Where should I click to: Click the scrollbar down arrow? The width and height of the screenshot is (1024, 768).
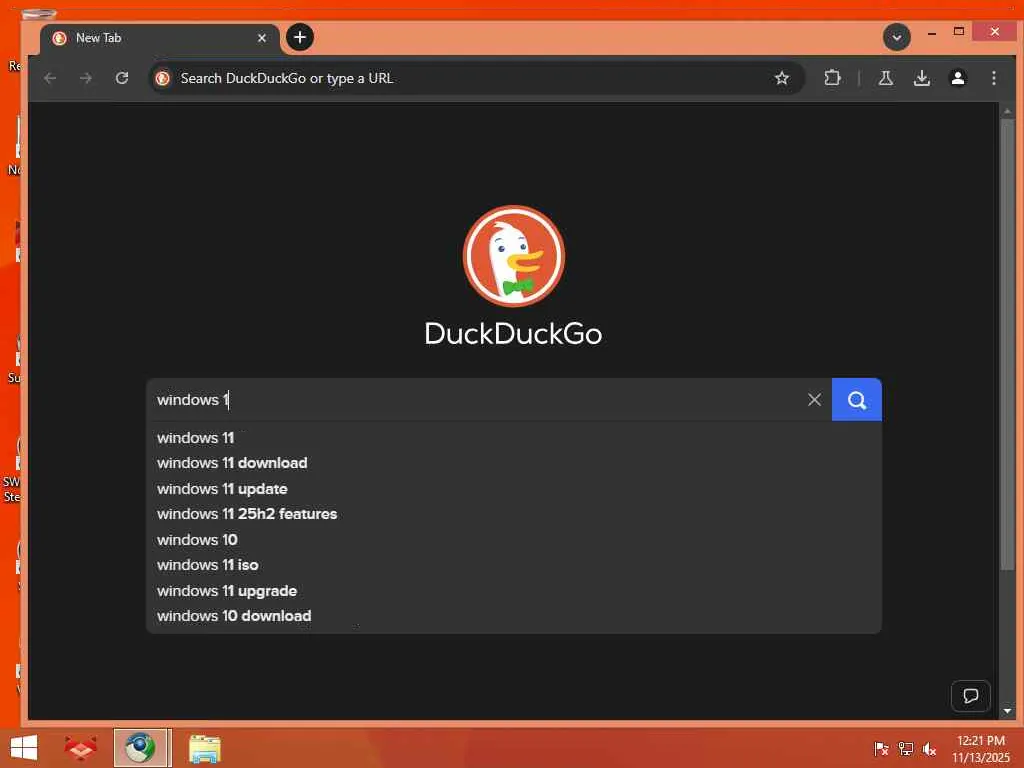(x=1007, y=711)
